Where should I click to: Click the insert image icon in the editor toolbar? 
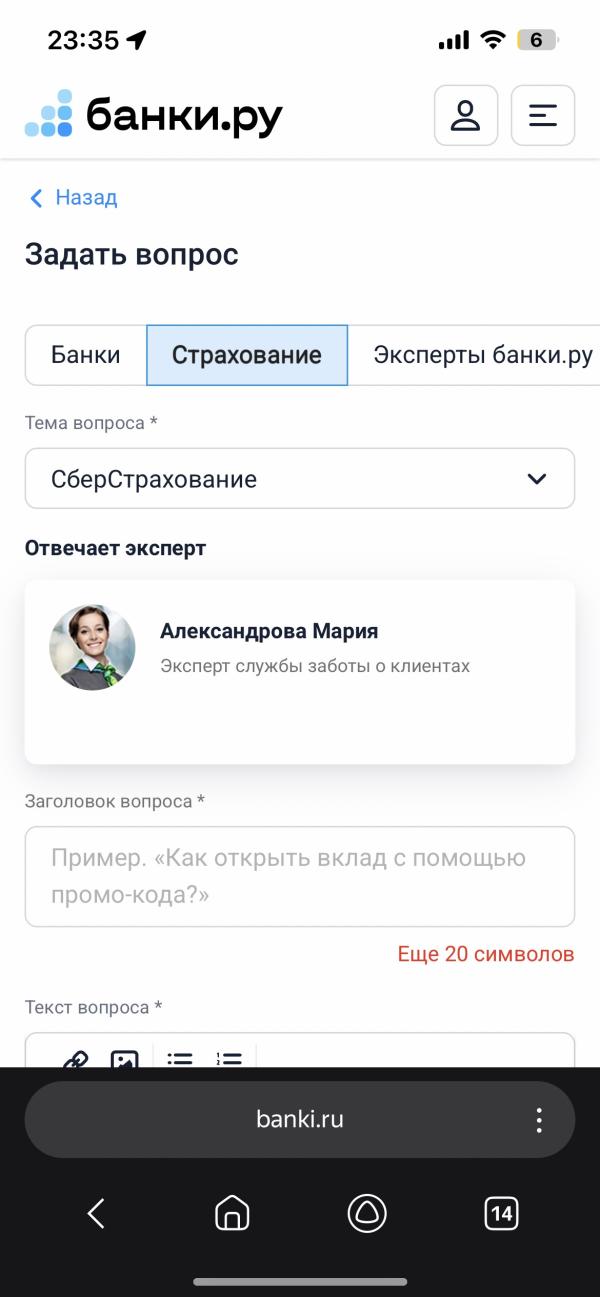pyautogui.click(x=123, y=1057)
